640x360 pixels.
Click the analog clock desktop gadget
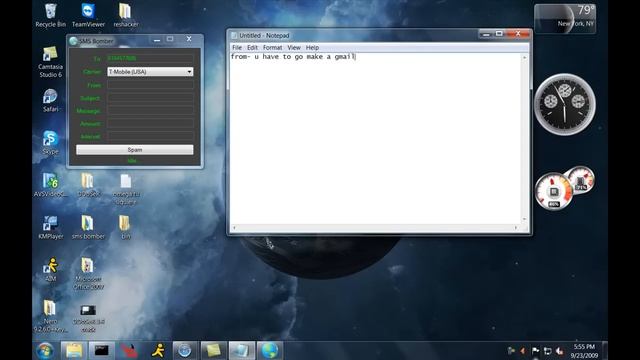click(565, 104)
